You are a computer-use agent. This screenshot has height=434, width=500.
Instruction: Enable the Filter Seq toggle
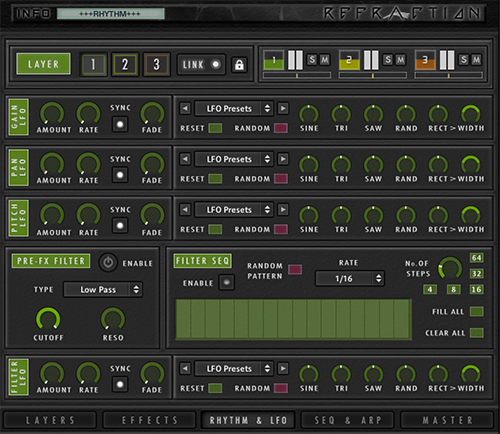227,282
